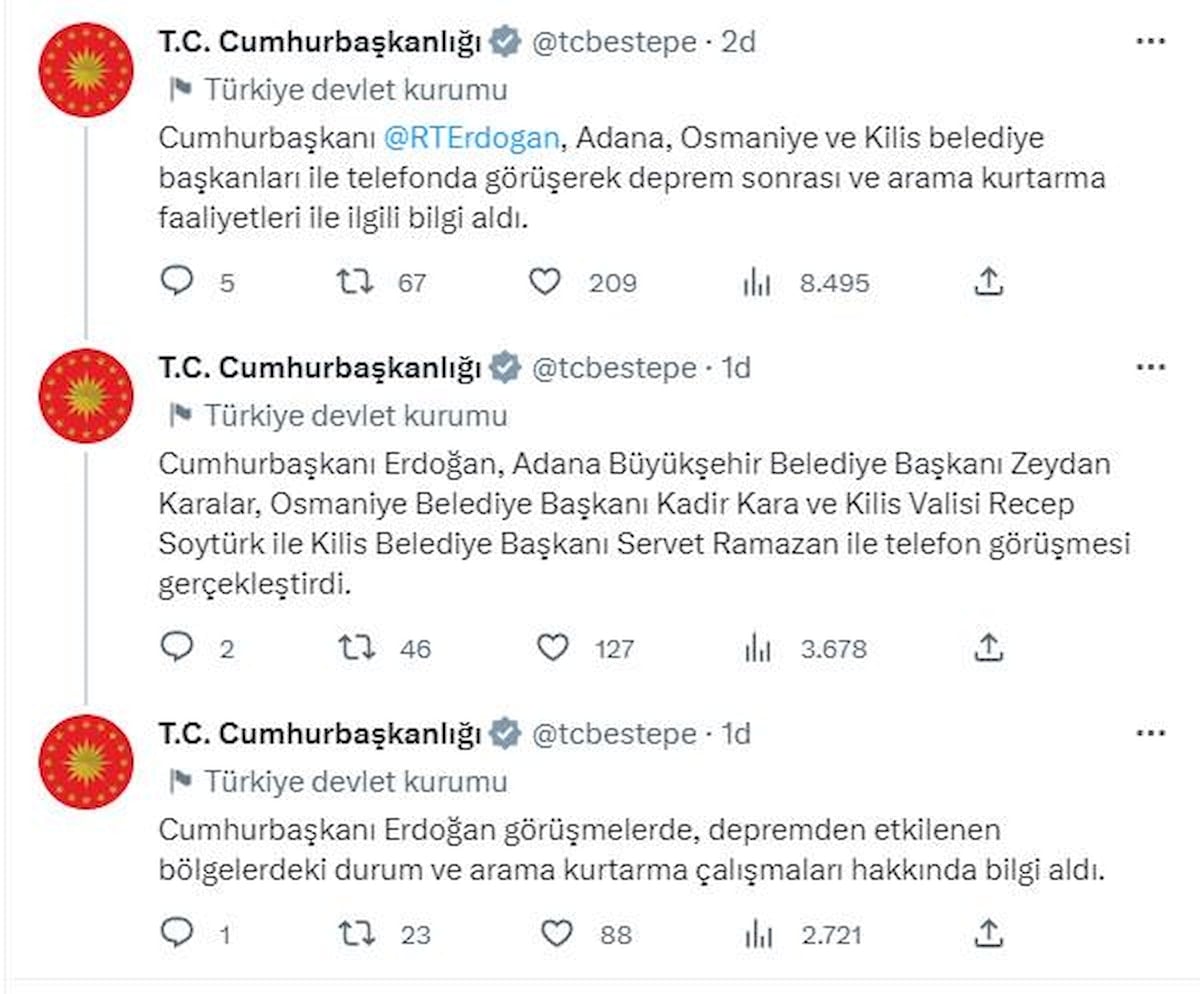Open more options for the third tweet
Viewport: 1200px width, 994px height.
tap(1151, 734)
